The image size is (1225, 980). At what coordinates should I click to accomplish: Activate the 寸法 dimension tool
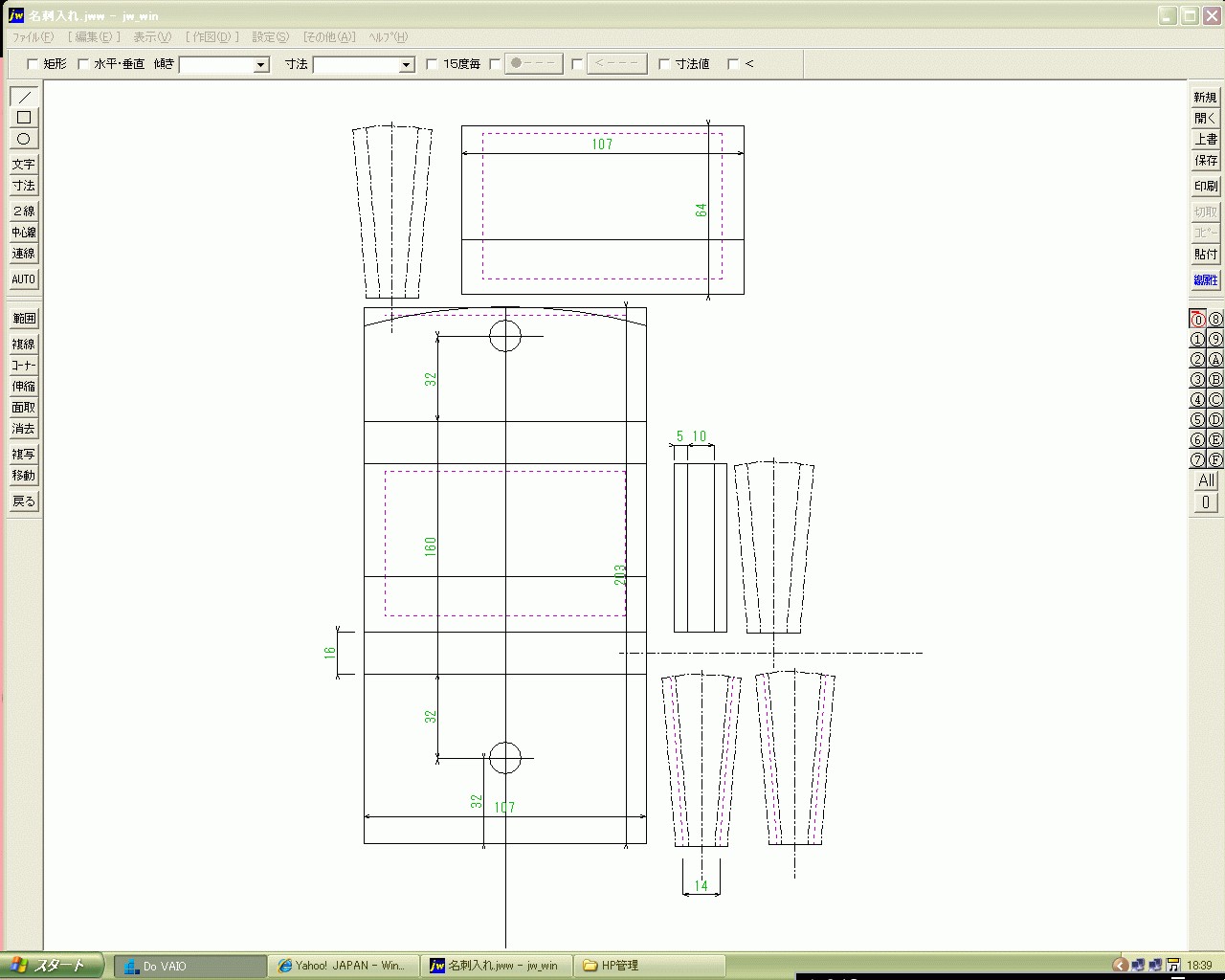[24, 186]
